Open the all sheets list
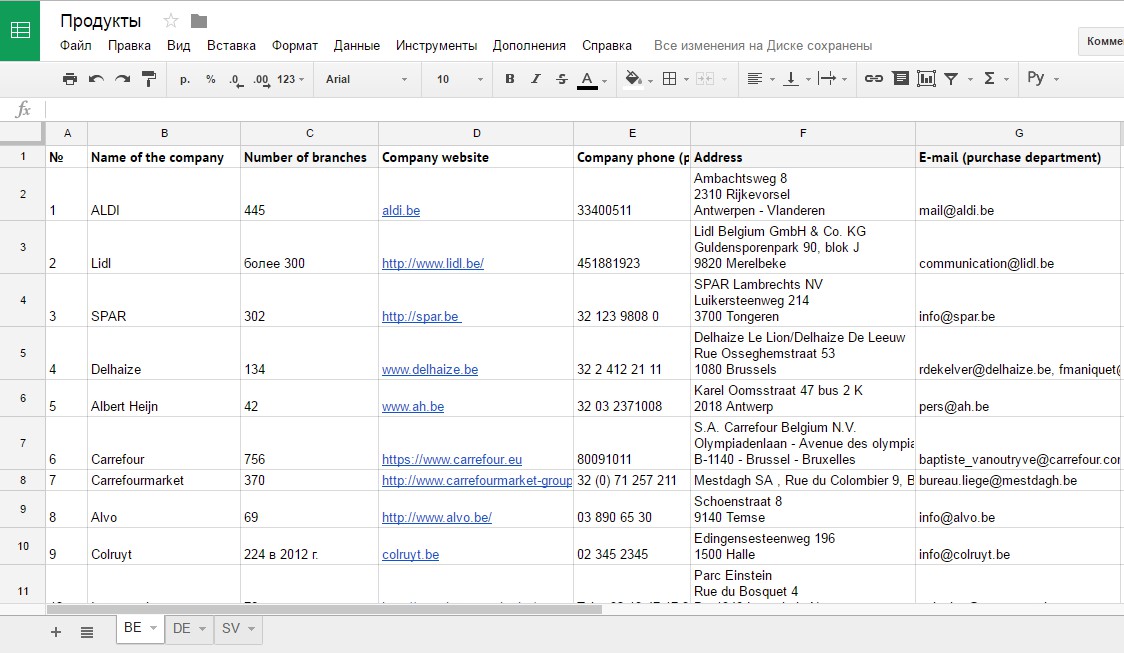This screenshot has height=653, width=1124. point(87,632)
